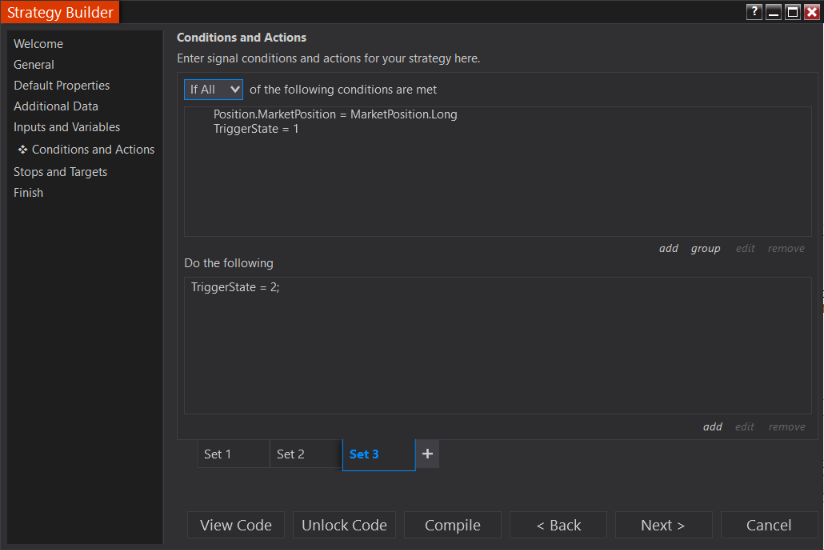The height and width of the screenshot is (550, 824).
Task: Open the If All conditions dropdown
Action: [x=214, y=89]
